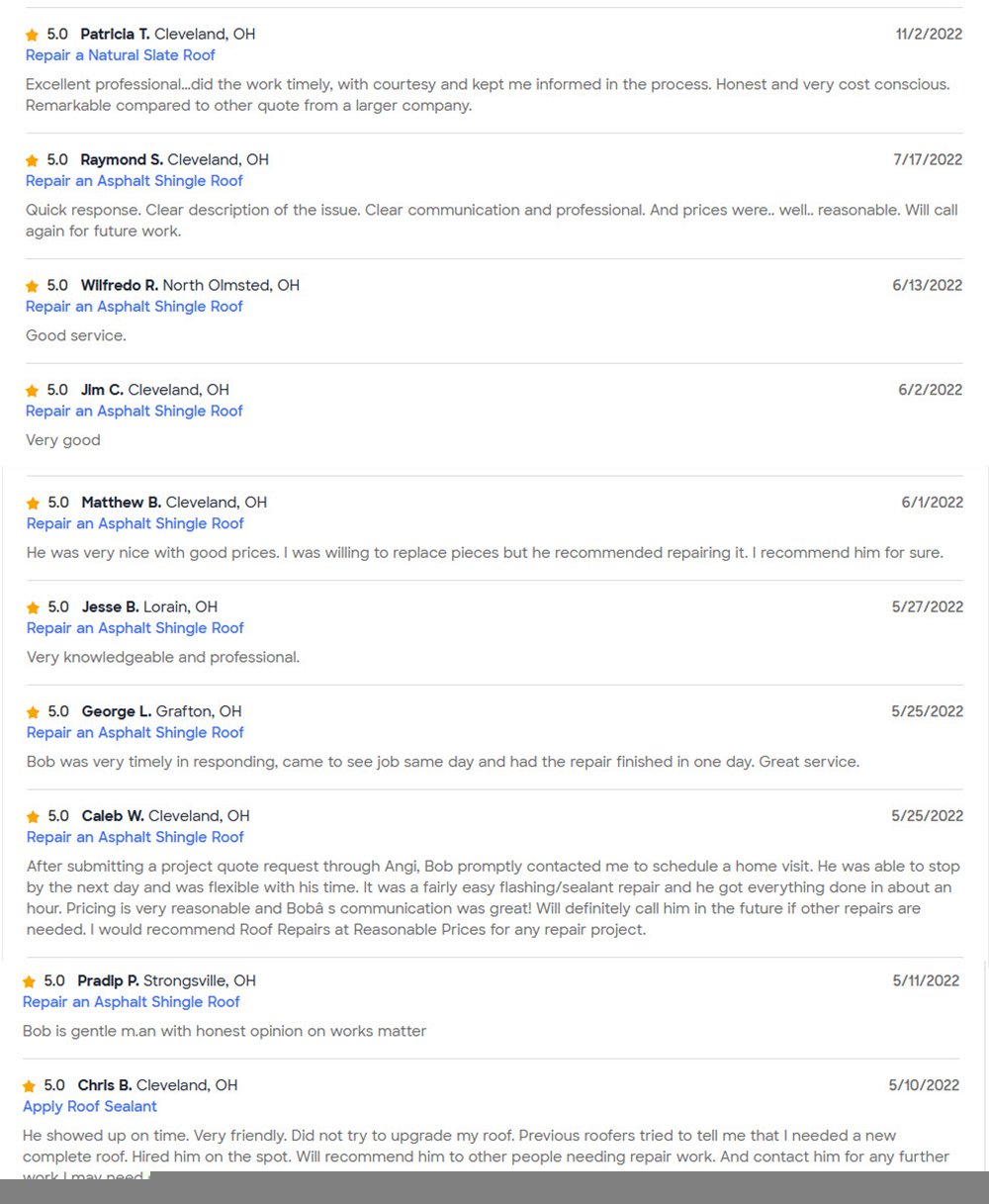Click the star icon beside Matthew B.

33,504
